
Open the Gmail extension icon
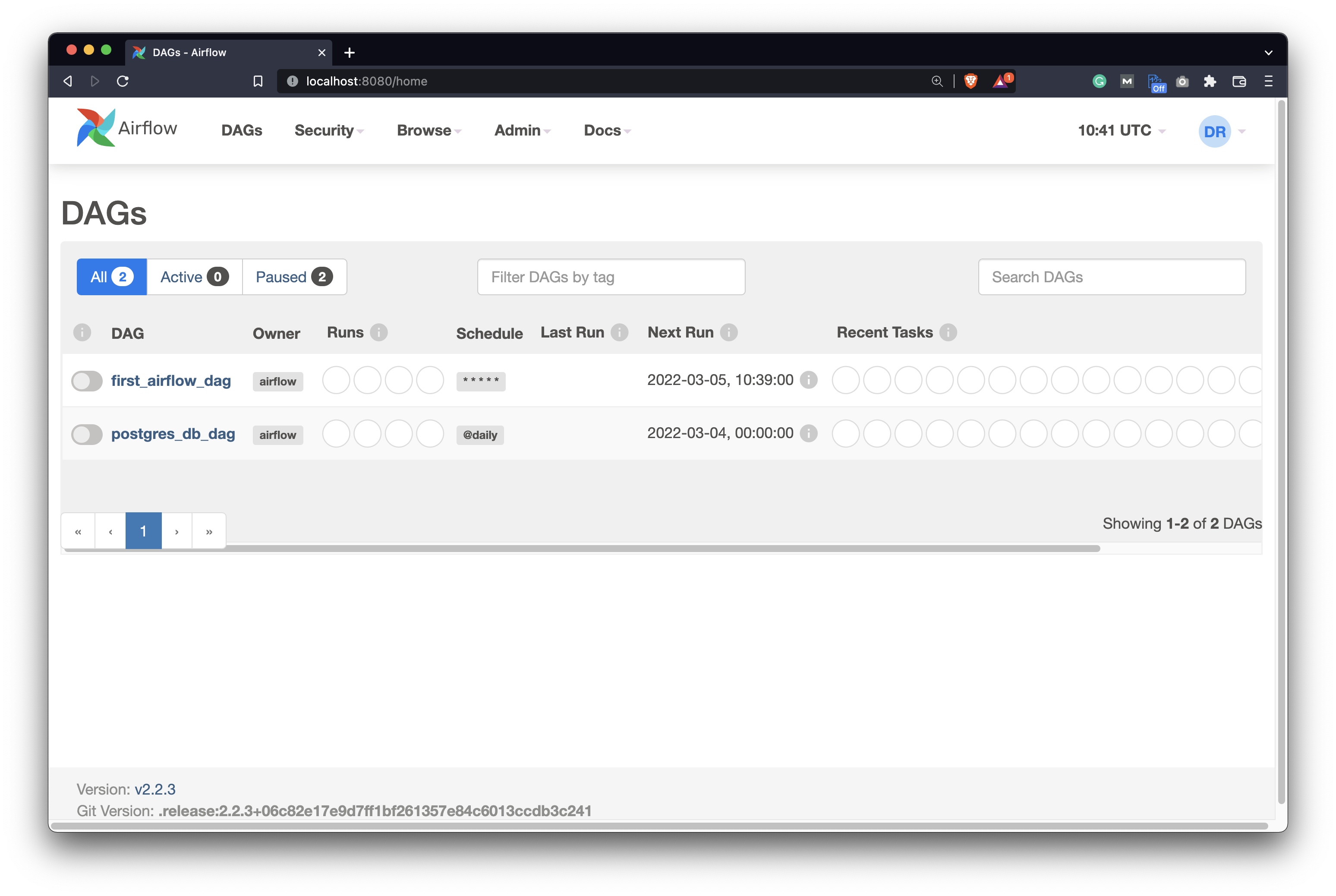click(1127, 81)
